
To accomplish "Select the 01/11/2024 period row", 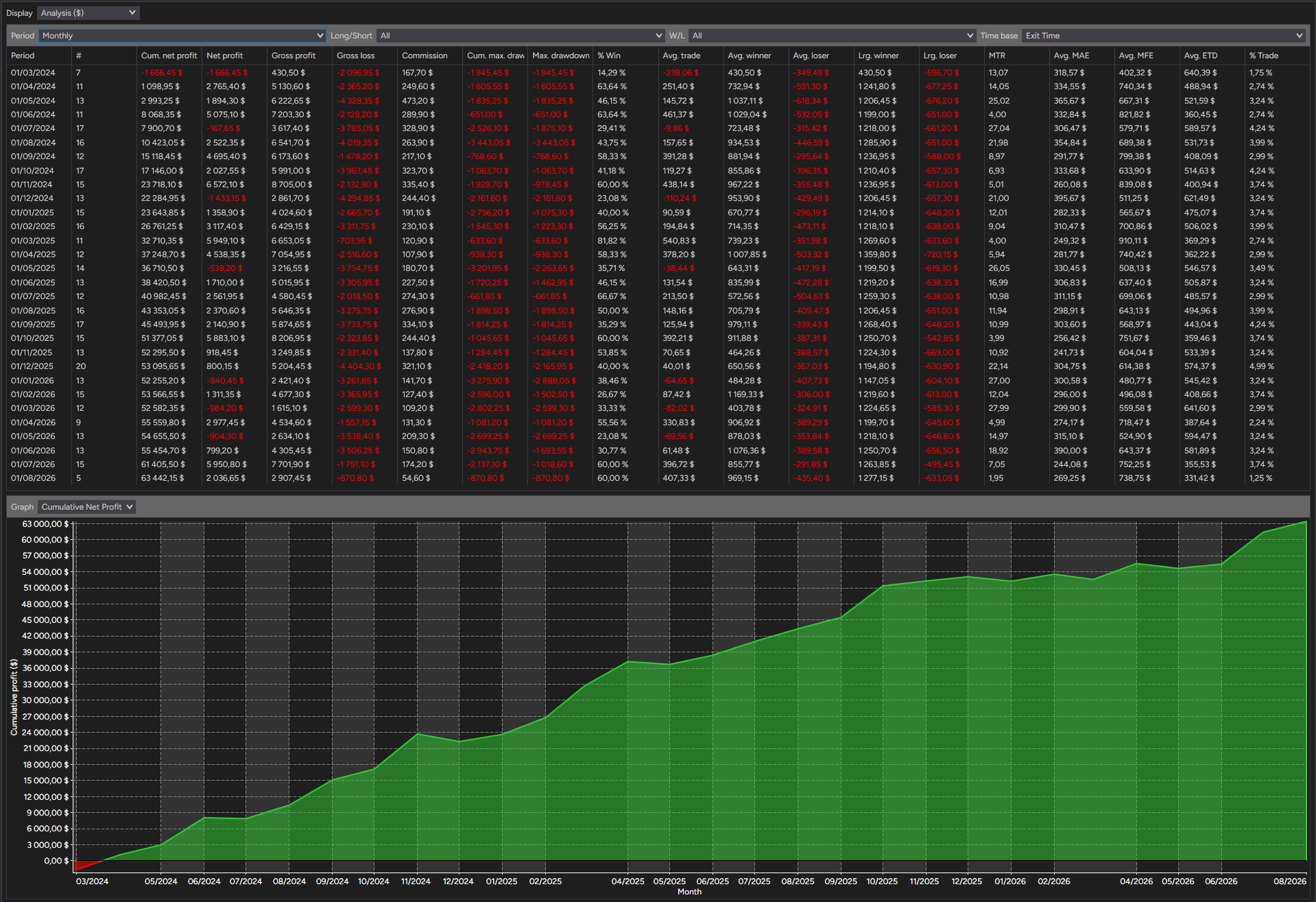I will [x=657, y=185].
